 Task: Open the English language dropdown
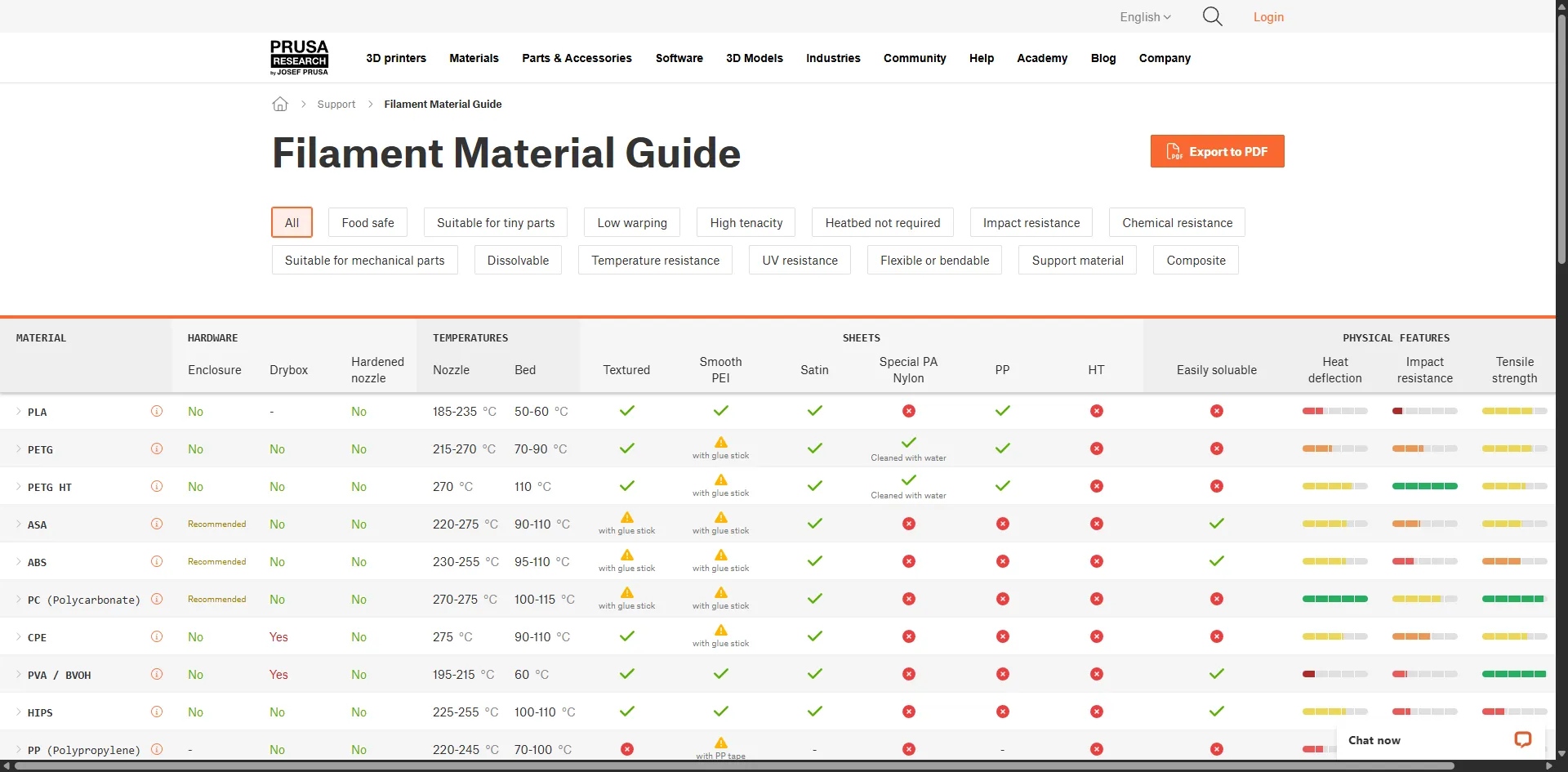pyautogui.click(x=1145, y=16)
